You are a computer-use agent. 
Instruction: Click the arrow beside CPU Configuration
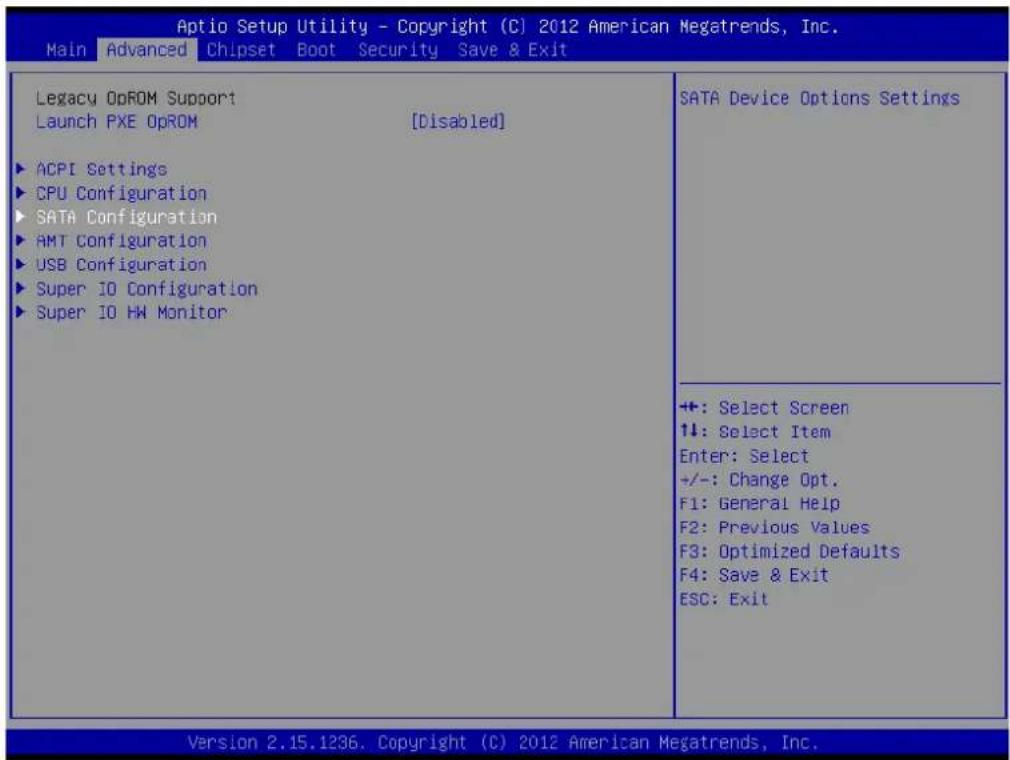(x=21, y=193)
